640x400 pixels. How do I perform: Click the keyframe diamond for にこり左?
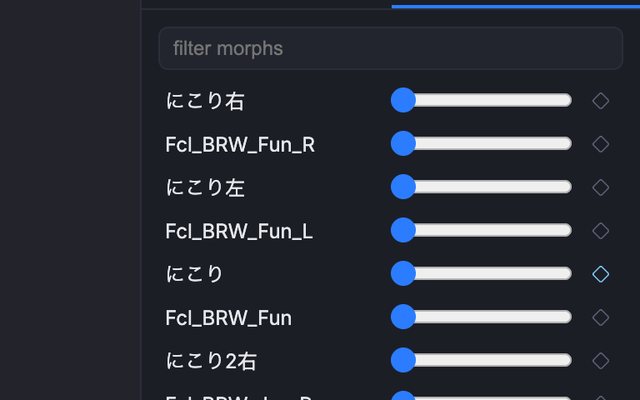[x=600, y=187]
